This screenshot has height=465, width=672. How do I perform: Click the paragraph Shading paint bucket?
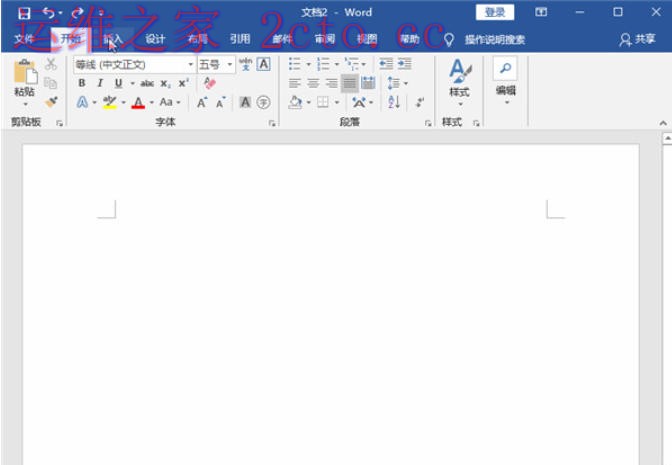tap(295, 102)
